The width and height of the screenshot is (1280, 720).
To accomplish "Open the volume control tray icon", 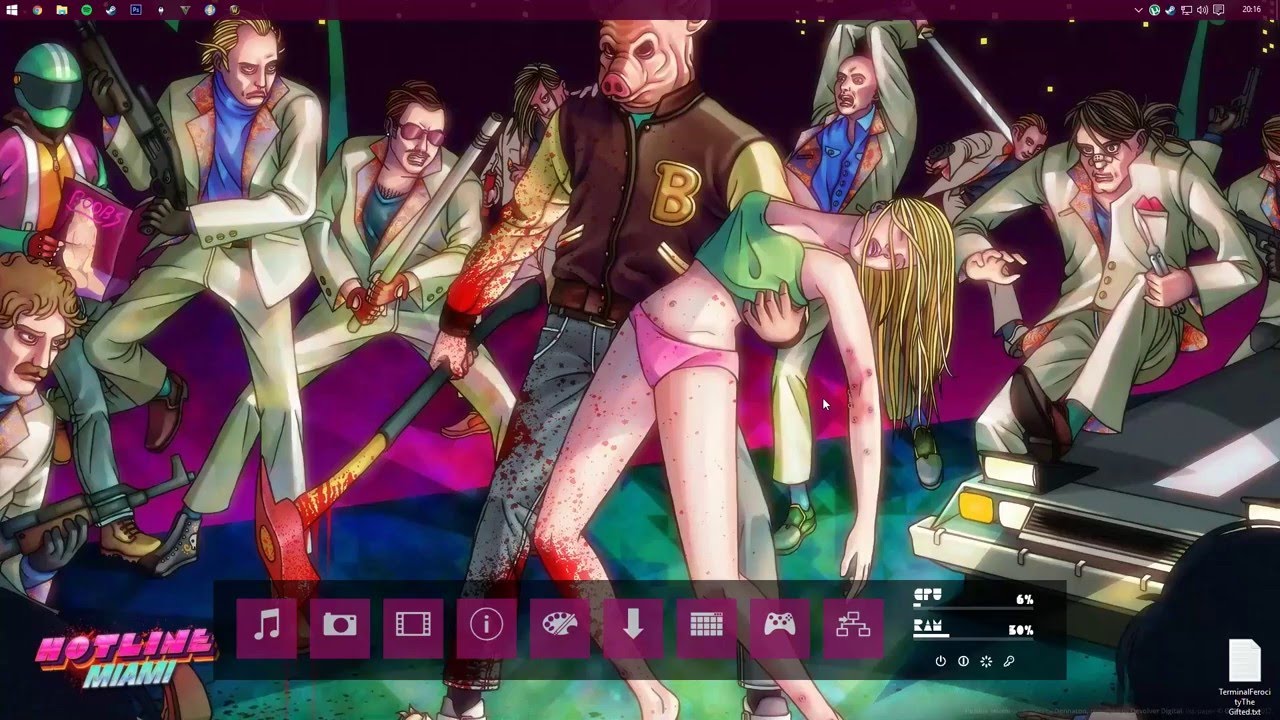I will coord(1202,10).
